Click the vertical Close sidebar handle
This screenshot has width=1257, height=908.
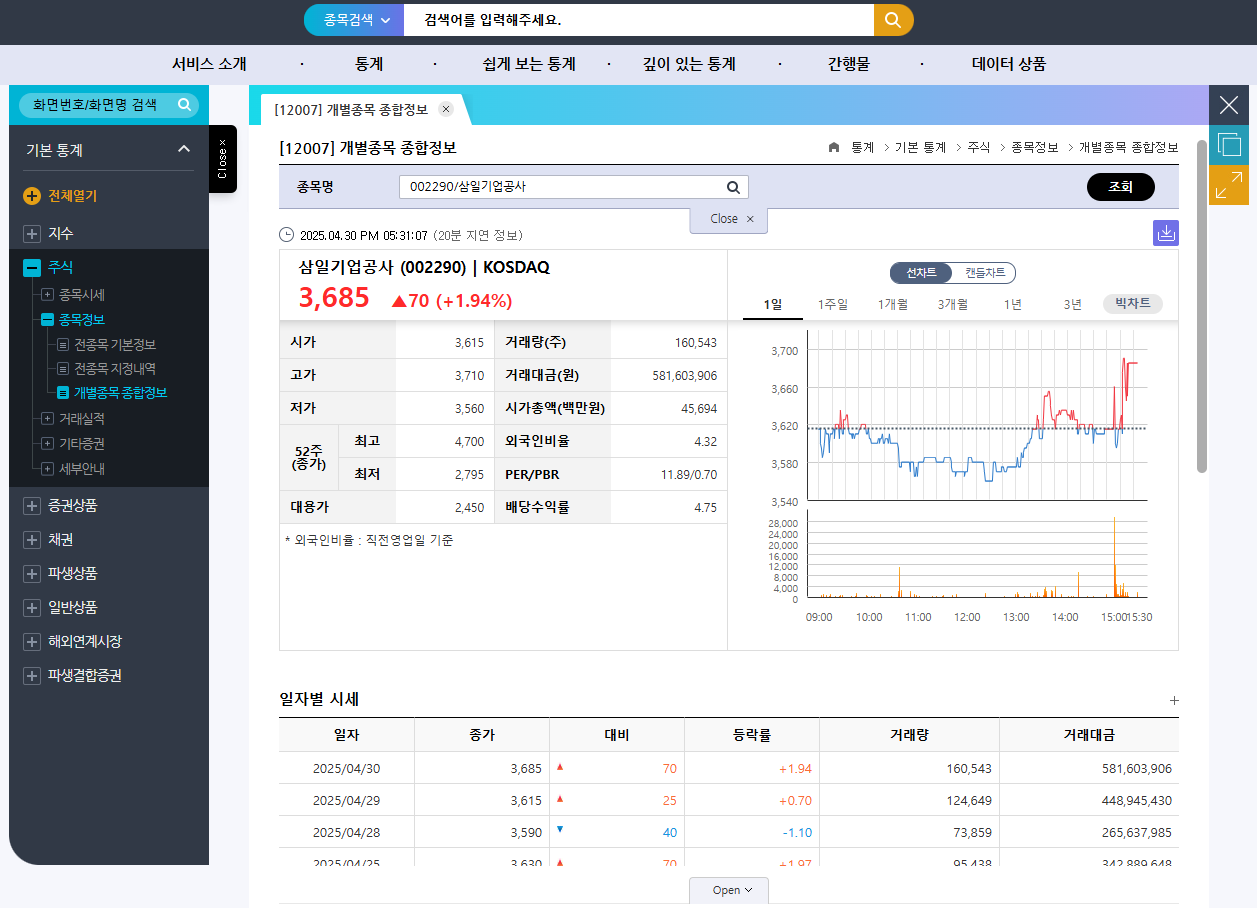(x=222, y=159)
